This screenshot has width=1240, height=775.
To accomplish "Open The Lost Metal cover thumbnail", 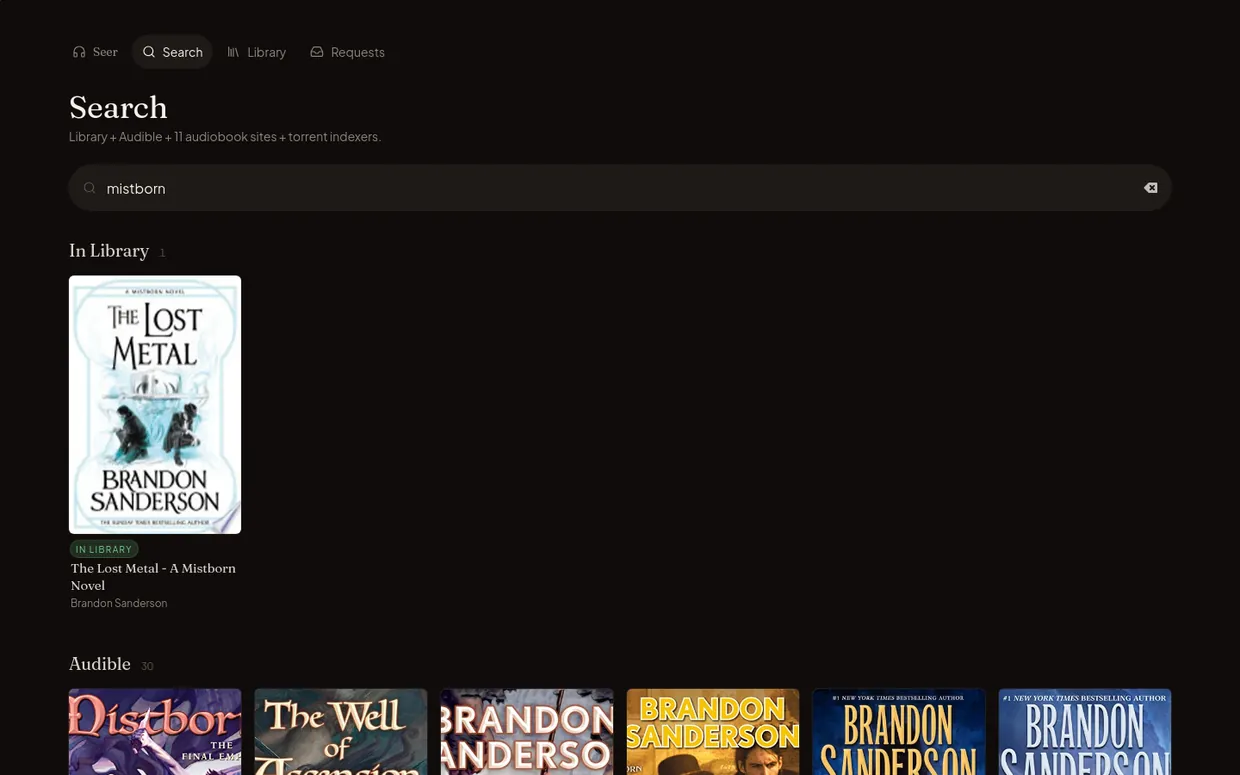I will coord(155,405).
